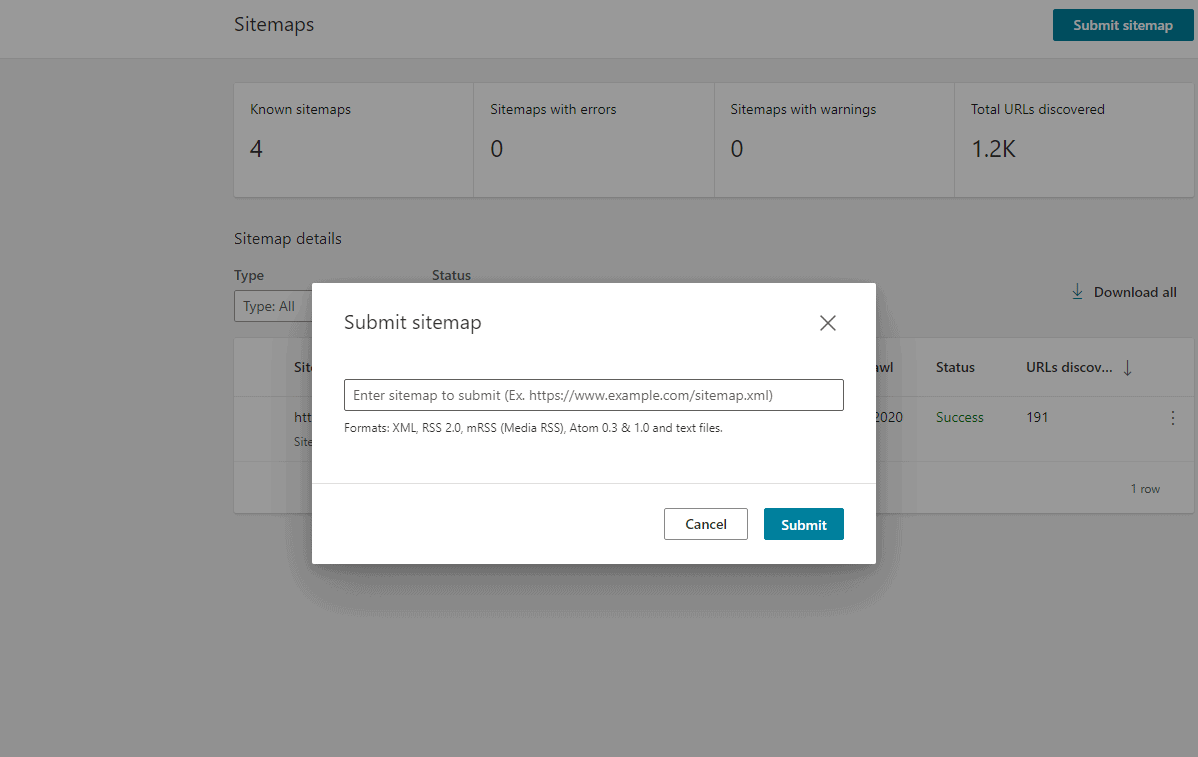Click the download arrow icon beside Download all

1077,291
